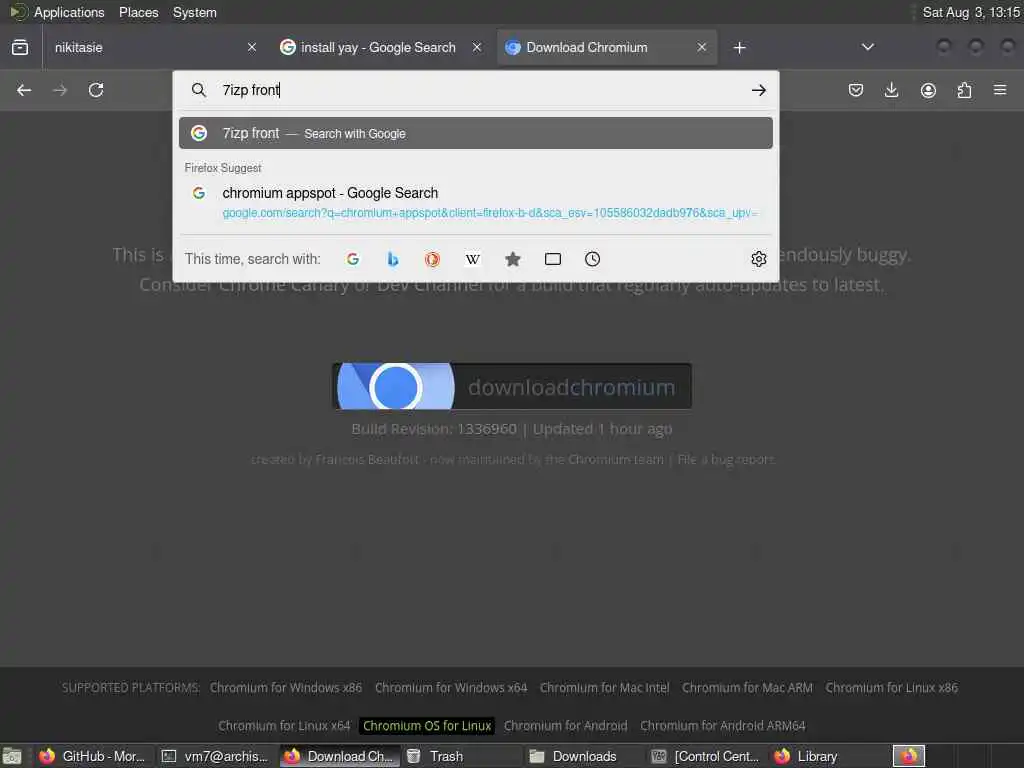The image size is (1024, 768).
Task: Open Chromium for Android ARM64 link
Action: 722,726
